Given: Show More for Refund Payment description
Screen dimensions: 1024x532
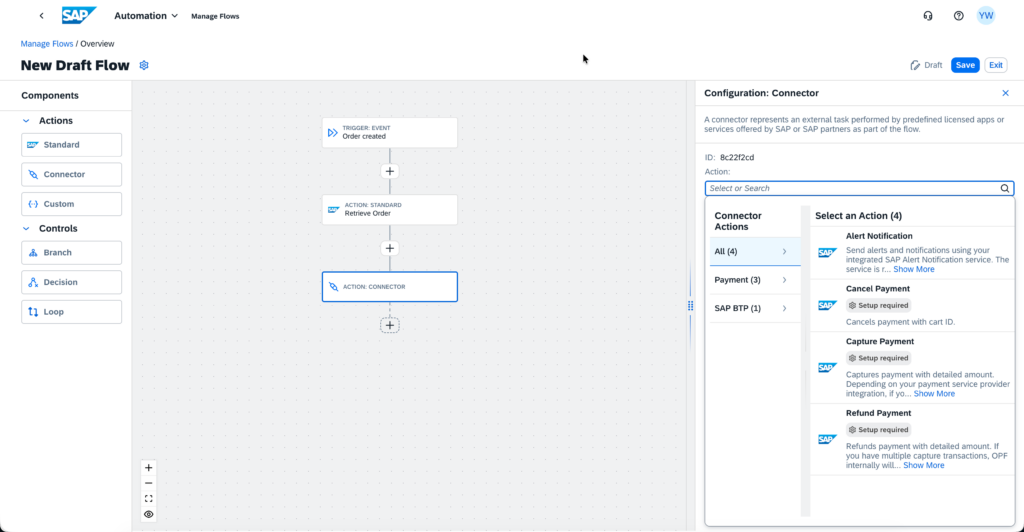Looking at the screenshot, I should click(923, 465).
